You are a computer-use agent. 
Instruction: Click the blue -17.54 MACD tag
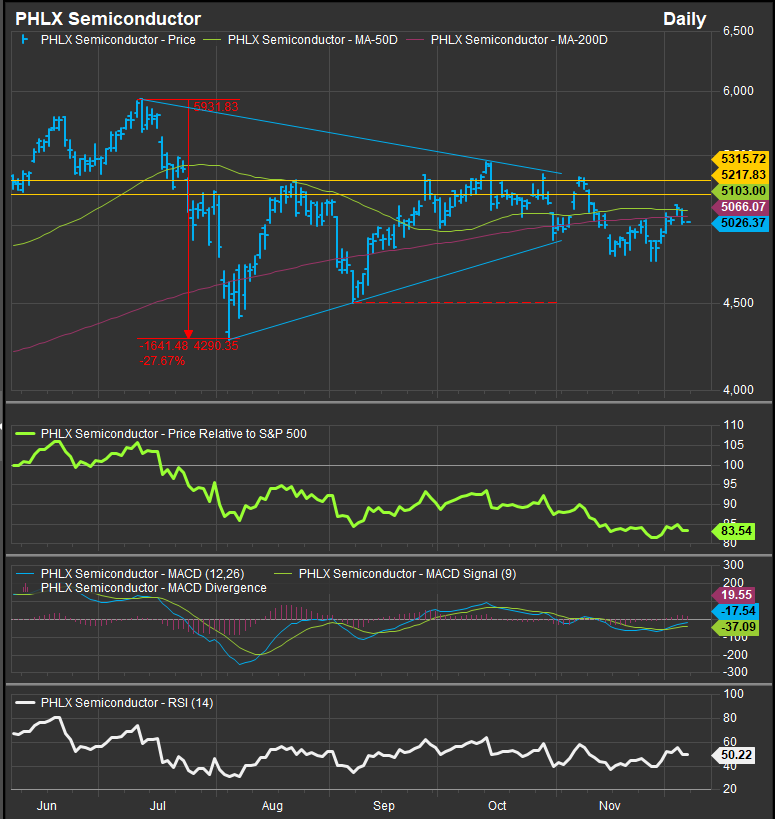point(735,611)
